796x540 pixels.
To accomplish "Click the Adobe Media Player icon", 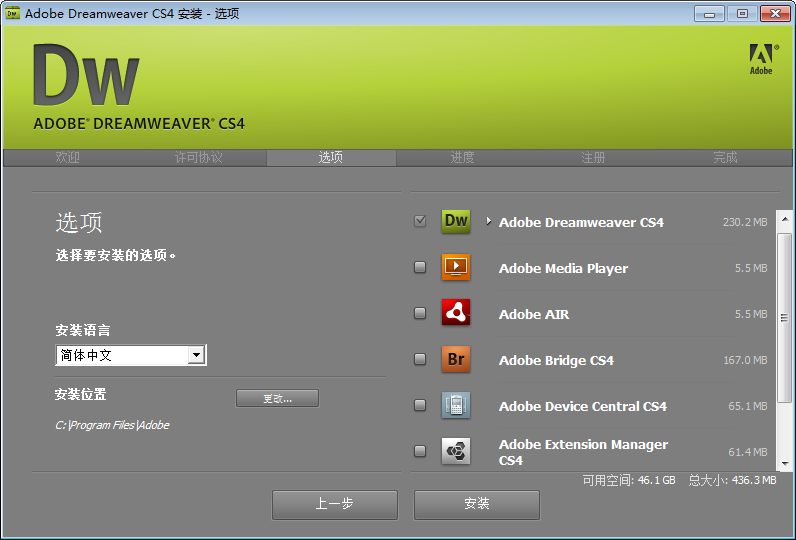I will pyautogui.click(x=456, y=267).
